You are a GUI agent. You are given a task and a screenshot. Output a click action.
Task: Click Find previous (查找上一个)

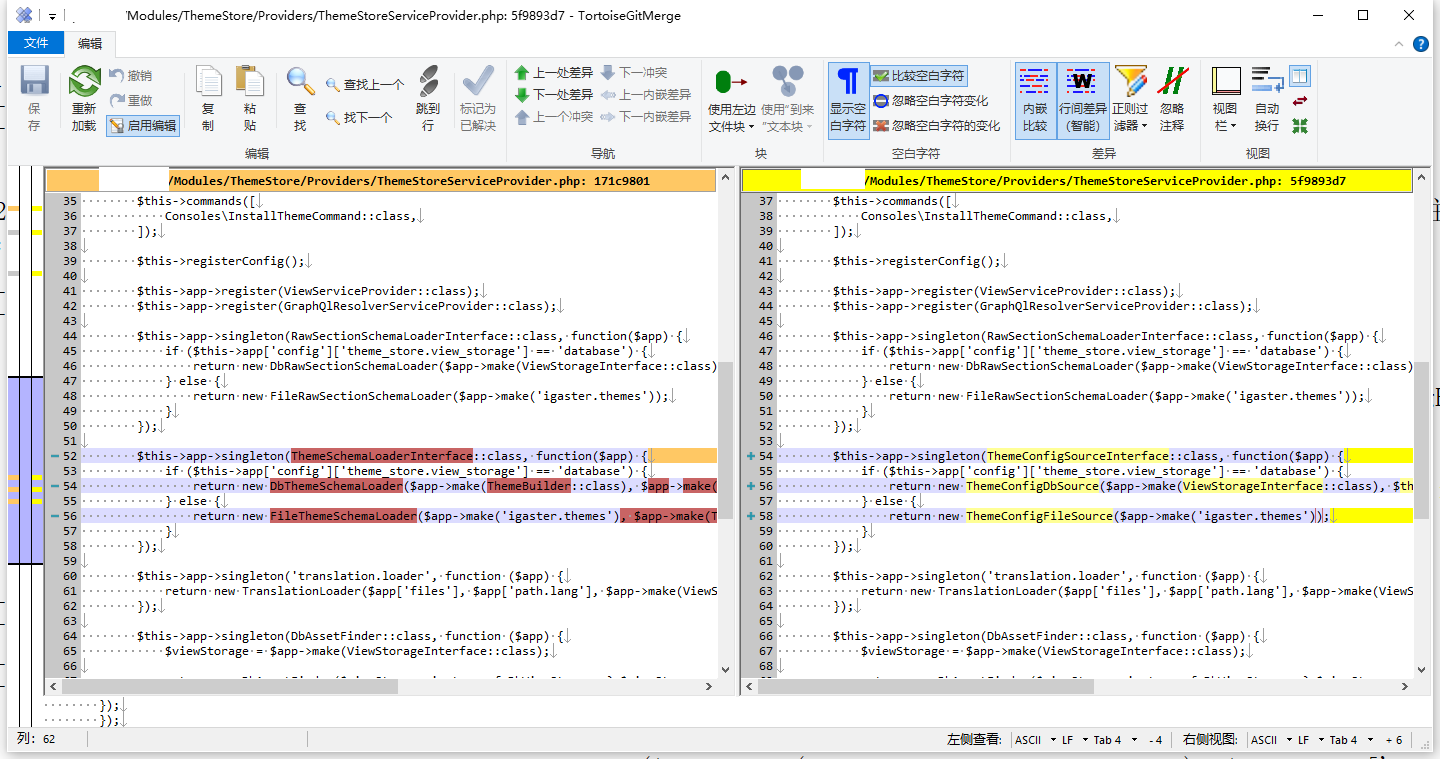pos(365,85)
